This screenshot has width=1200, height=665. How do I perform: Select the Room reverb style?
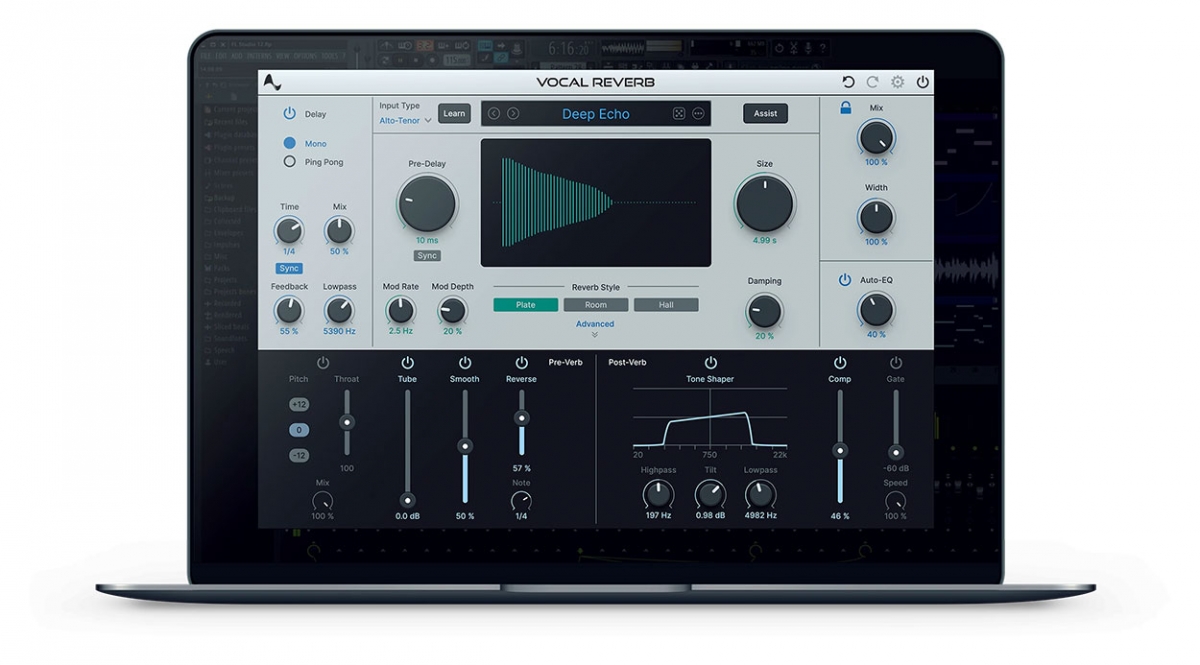tap(596, 305)
